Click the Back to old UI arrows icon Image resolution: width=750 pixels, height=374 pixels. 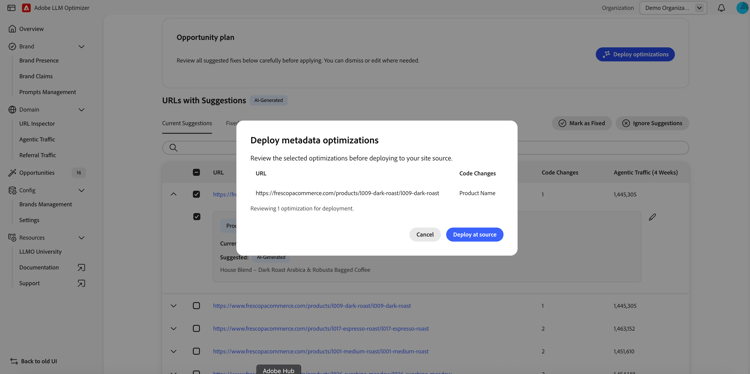click(x=14, y=361)
